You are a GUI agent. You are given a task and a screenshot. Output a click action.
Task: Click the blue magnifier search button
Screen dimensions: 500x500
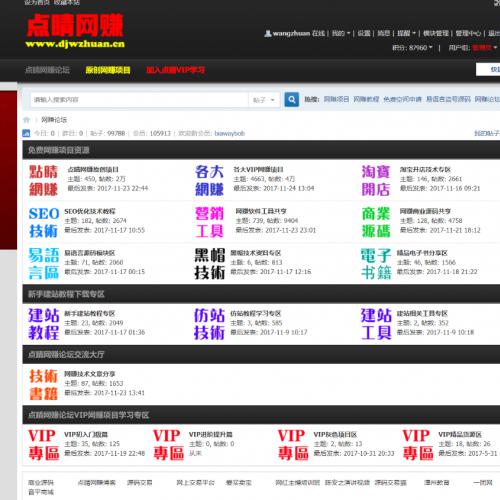[x=291, y=100]
